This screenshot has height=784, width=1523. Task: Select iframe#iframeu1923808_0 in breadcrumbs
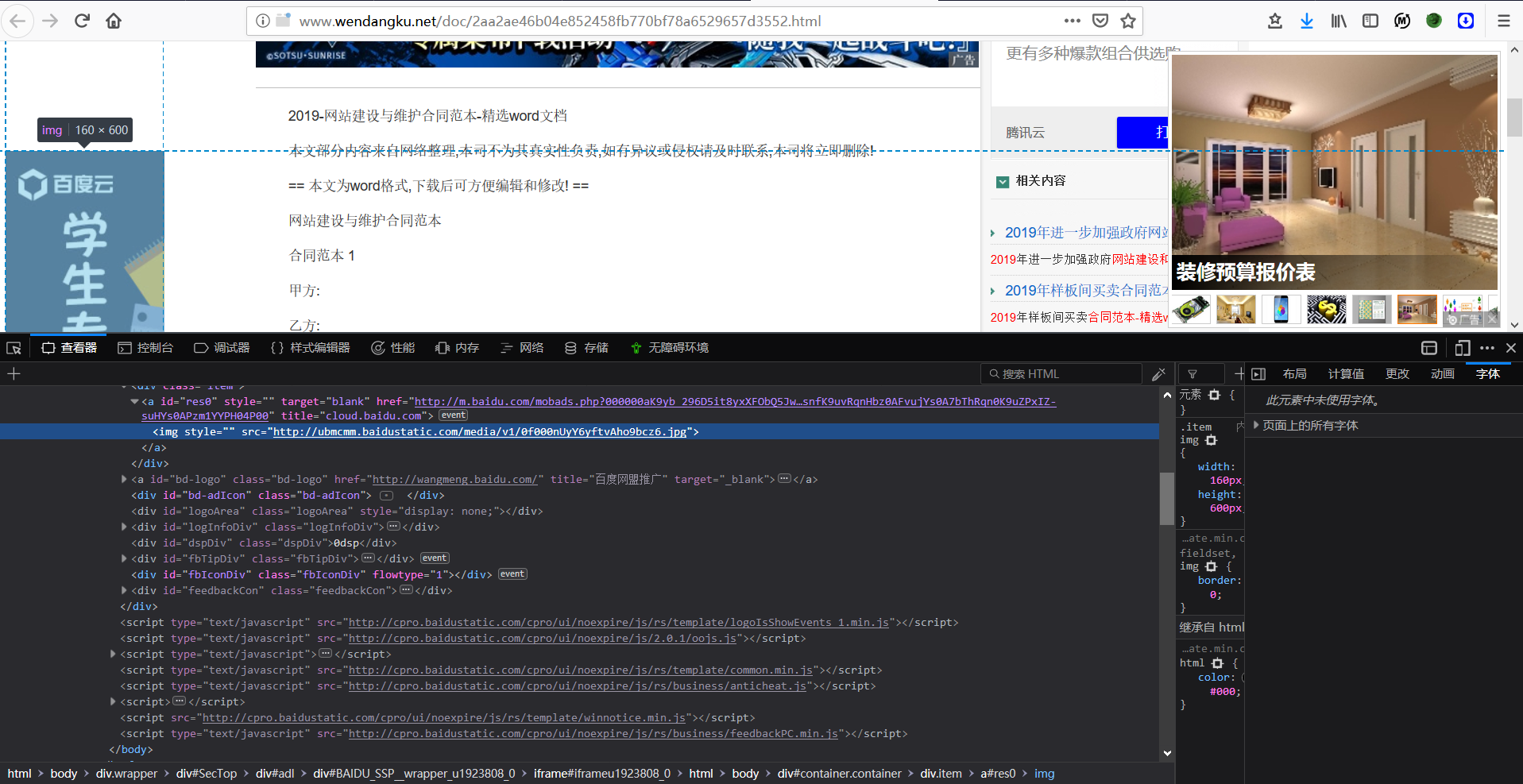click(x=602, y=774)
